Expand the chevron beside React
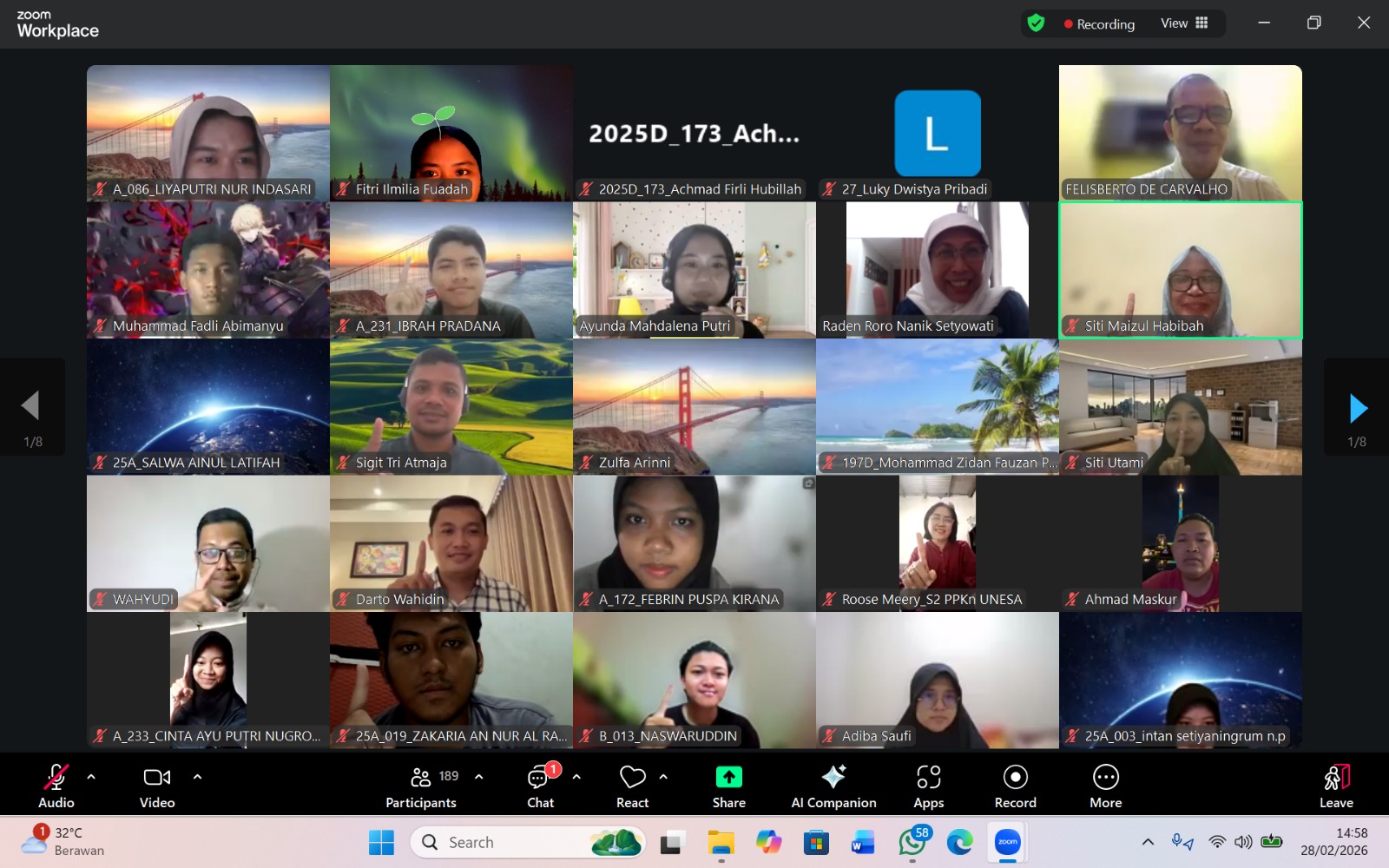Viewport: 1389px width, 868px height. click(x=663, y=777)
